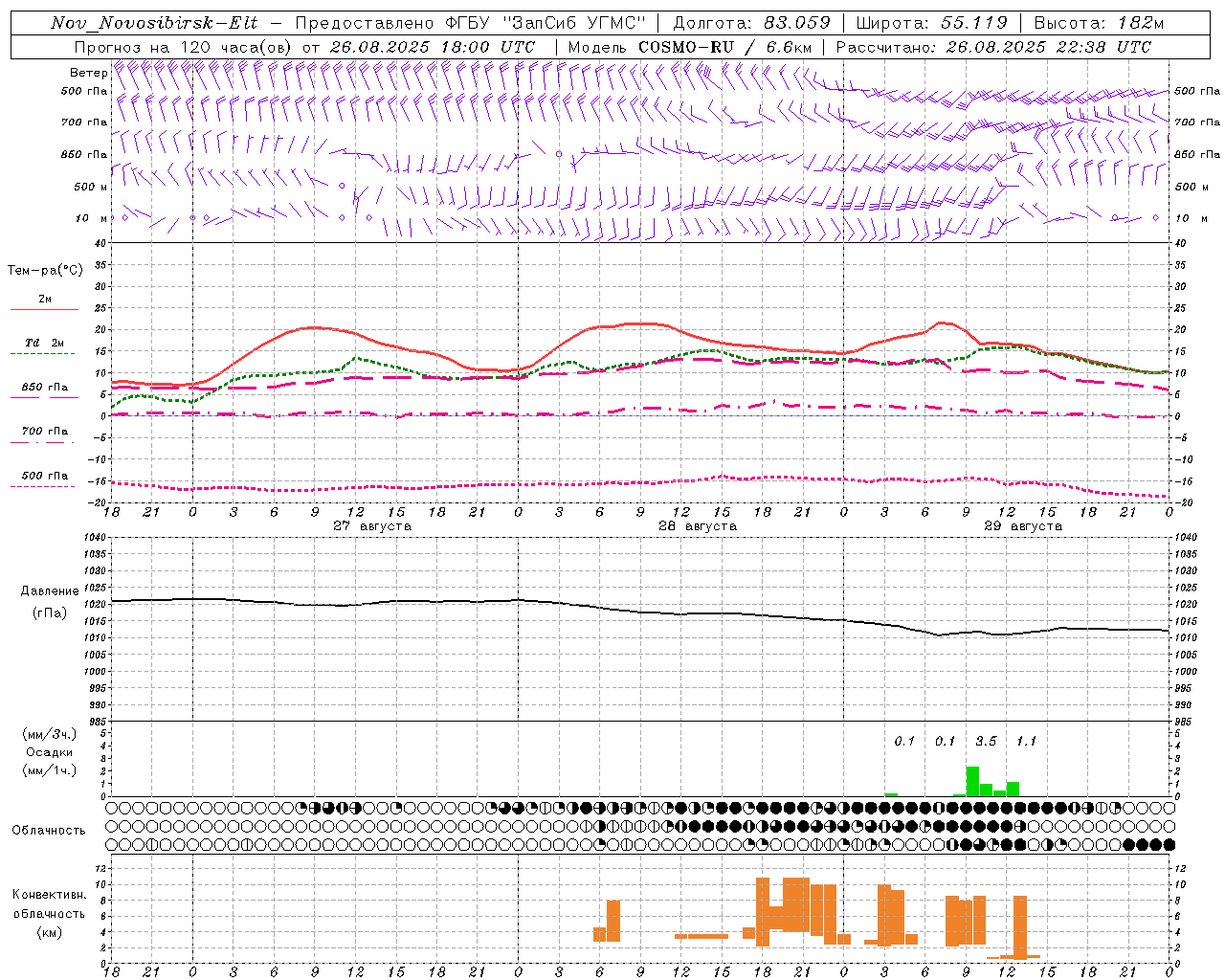
Task: Click the (гПа) unit under Давление
Action: (50, 613)
